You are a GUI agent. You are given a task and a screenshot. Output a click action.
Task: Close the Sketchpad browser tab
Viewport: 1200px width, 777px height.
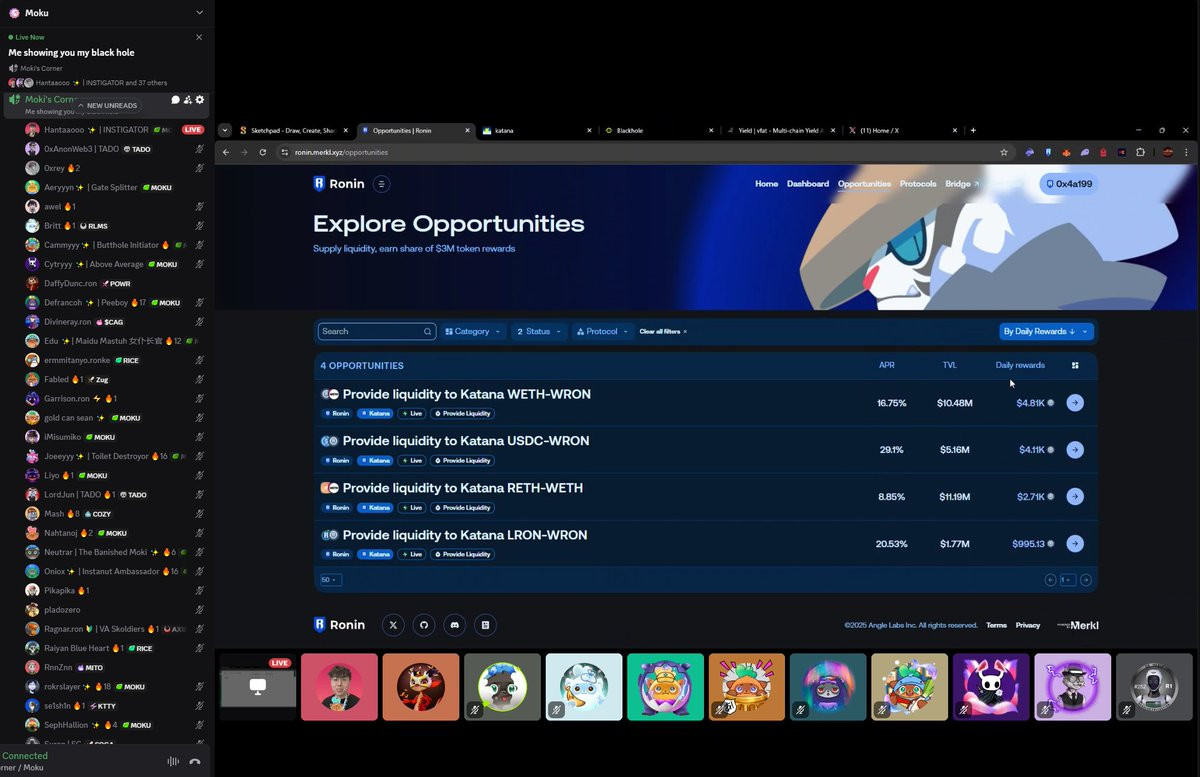point(346,130)
